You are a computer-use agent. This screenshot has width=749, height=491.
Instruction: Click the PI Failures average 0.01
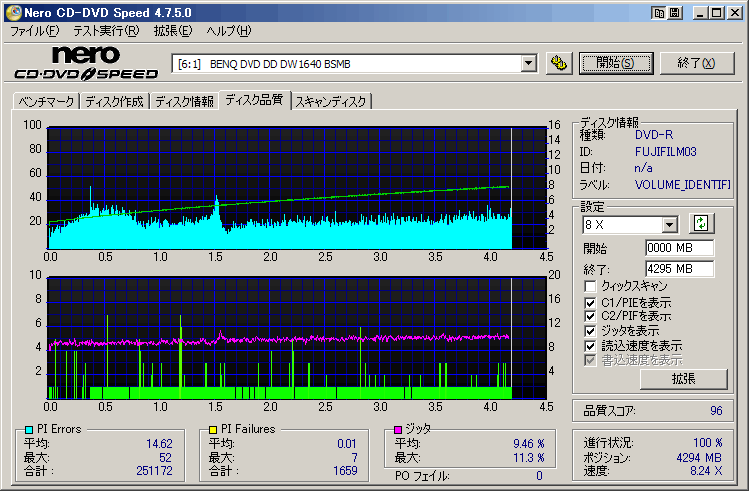coord(347,444)
